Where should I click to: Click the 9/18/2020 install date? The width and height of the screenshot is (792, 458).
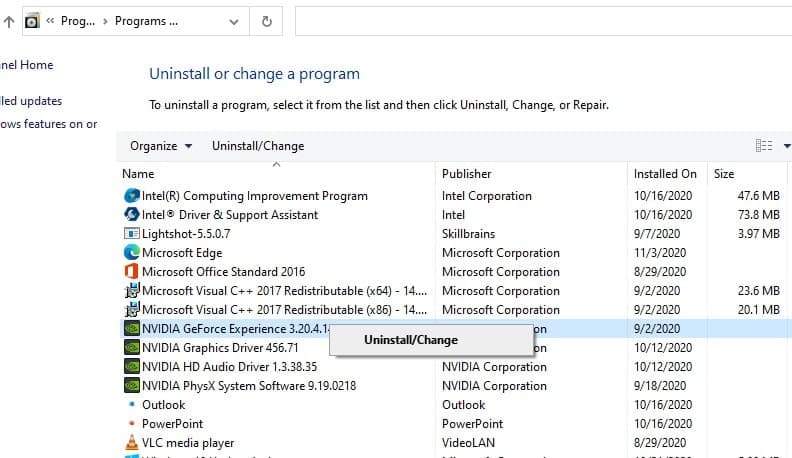660,386
